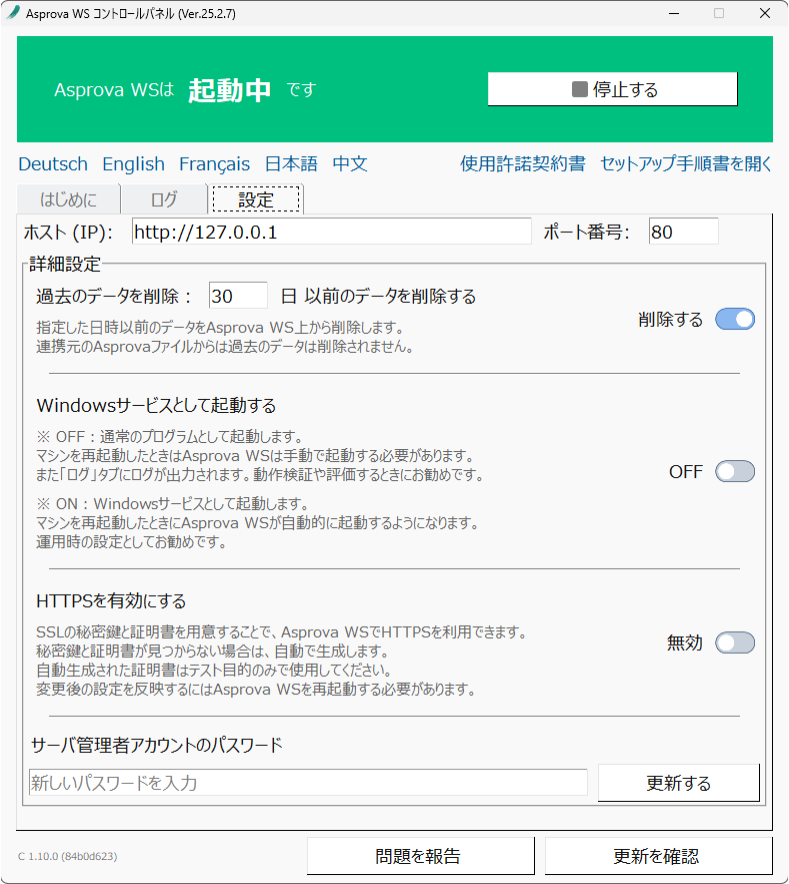Click the Asprova feather app icon
789x884 pixels.
click(13, 12)
